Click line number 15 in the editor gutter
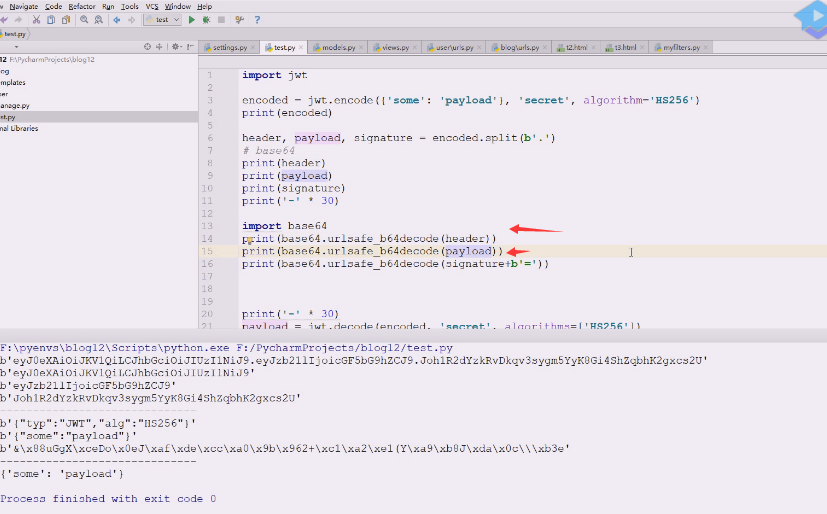827x514 pixels. (x=207, y=251)
